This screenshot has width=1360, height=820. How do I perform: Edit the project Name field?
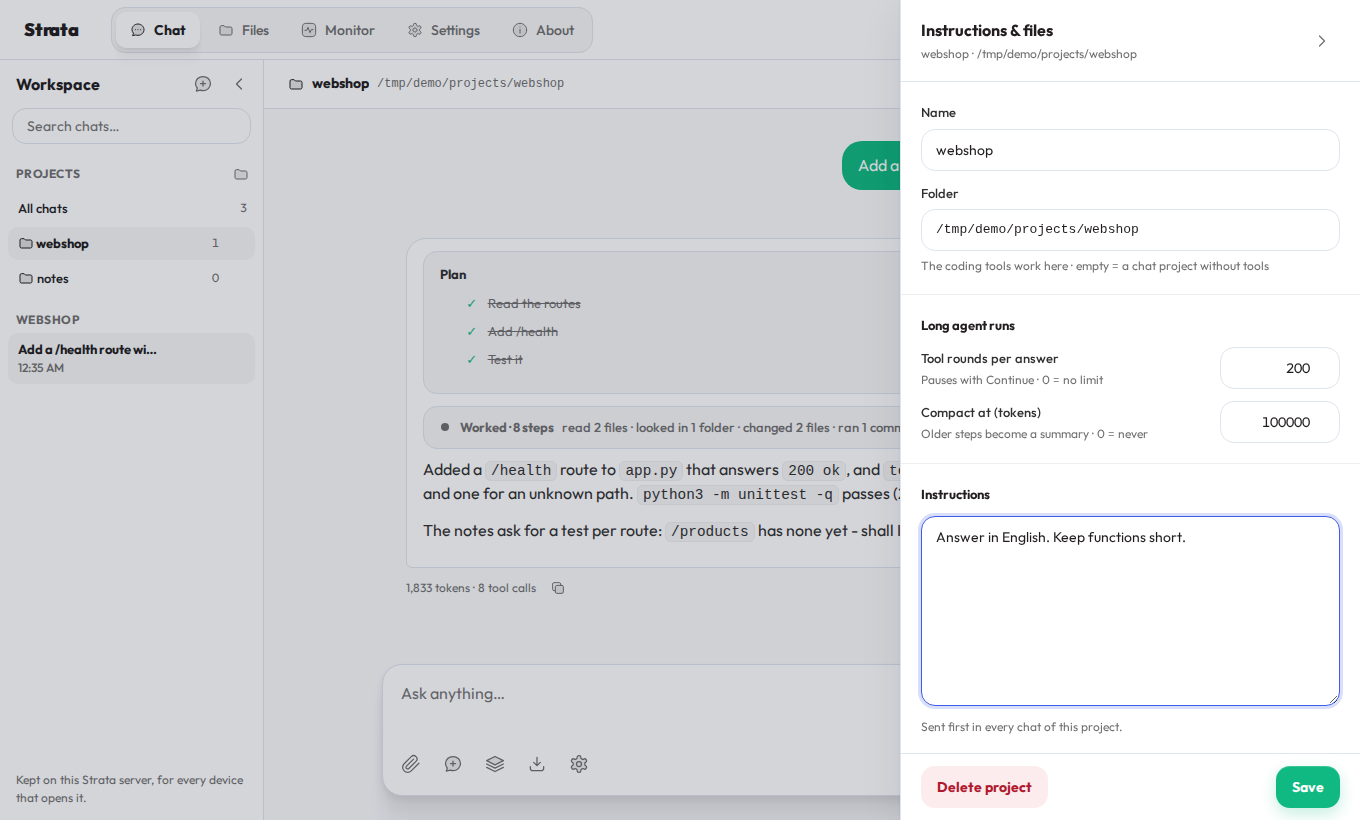(1130, 150)
